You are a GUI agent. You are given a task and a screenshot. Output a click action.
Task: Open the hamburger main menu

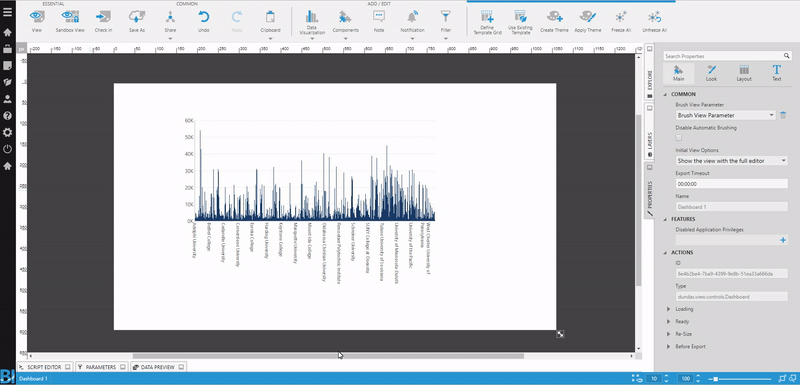pyautogui.click(x=7, y=11)
